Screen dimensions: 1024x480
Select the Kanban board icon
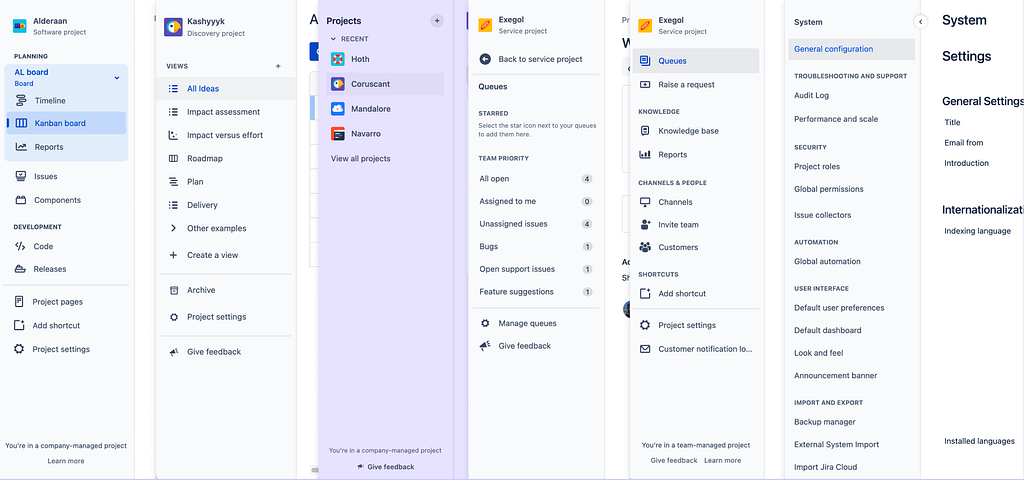(x=21, y=123)
